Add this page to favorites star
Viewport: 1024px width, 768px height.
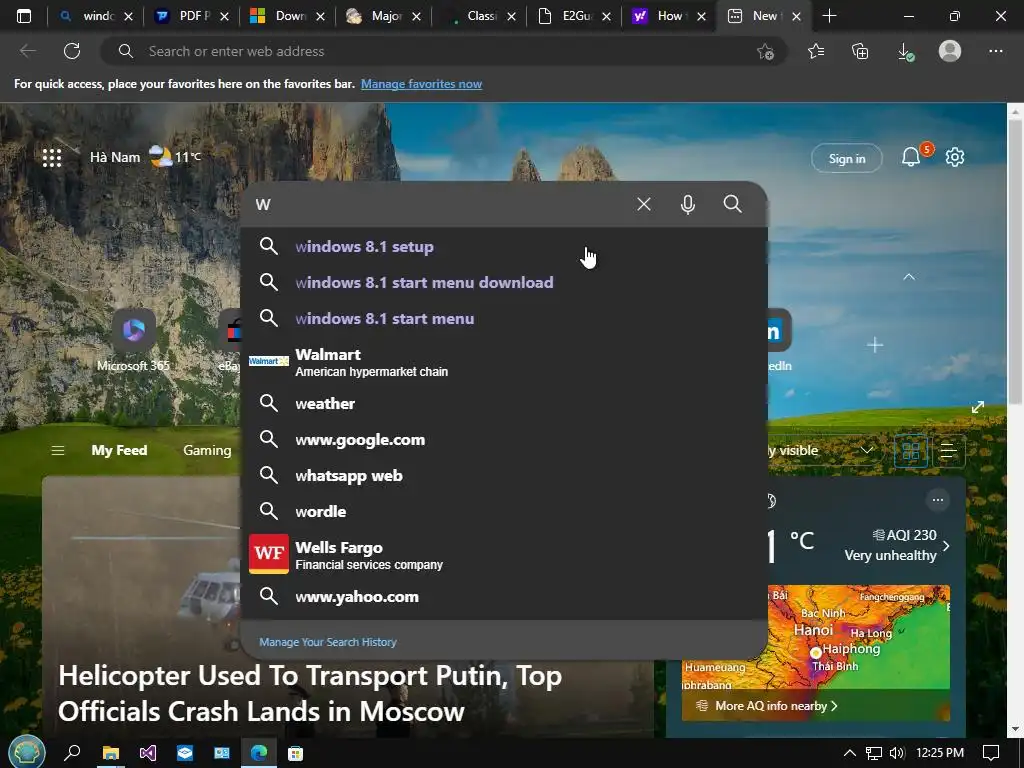[765, 51]
